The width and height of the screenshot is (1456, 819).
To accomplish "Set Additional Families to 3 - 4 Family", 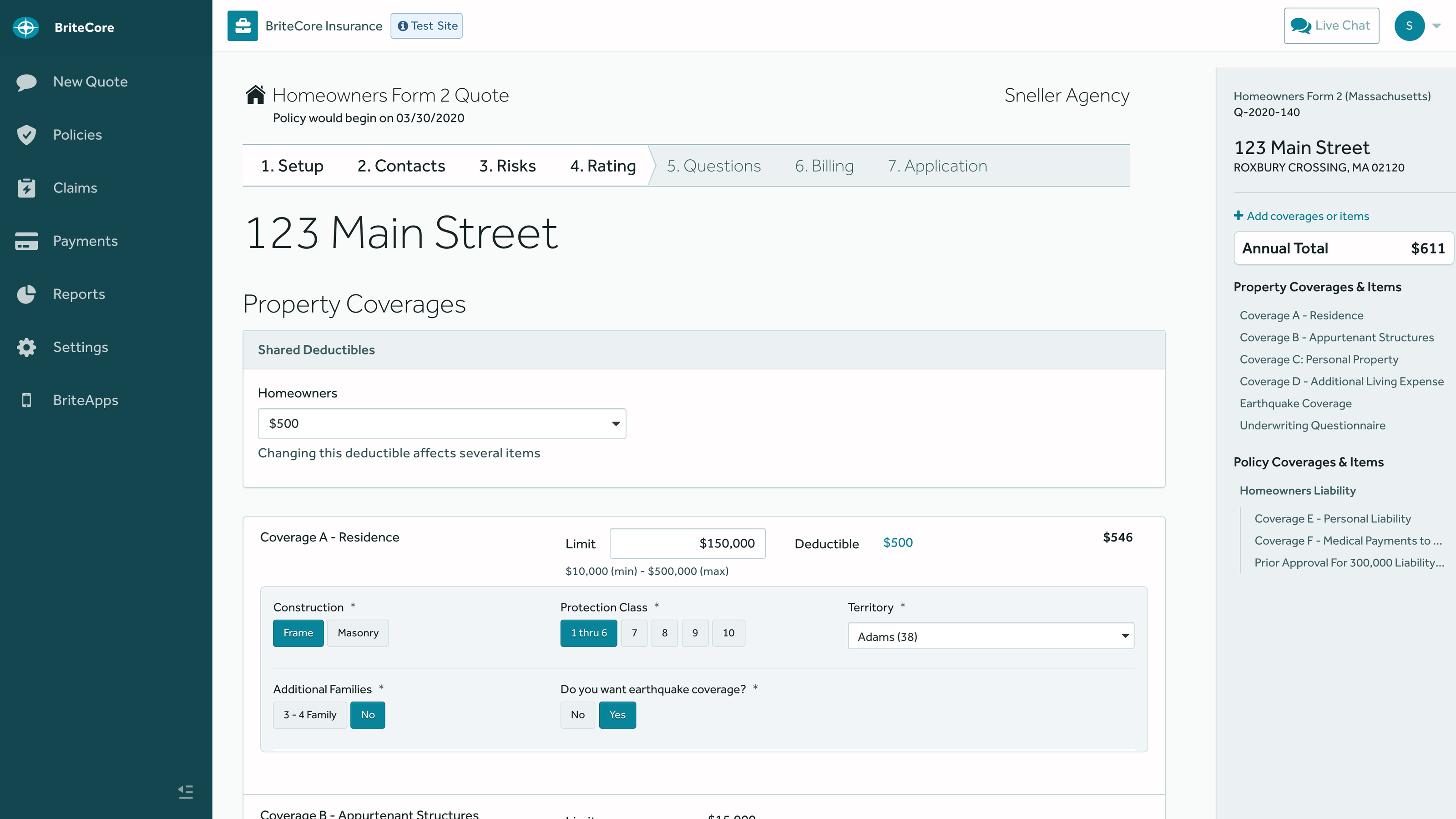I will coord(310,714).
